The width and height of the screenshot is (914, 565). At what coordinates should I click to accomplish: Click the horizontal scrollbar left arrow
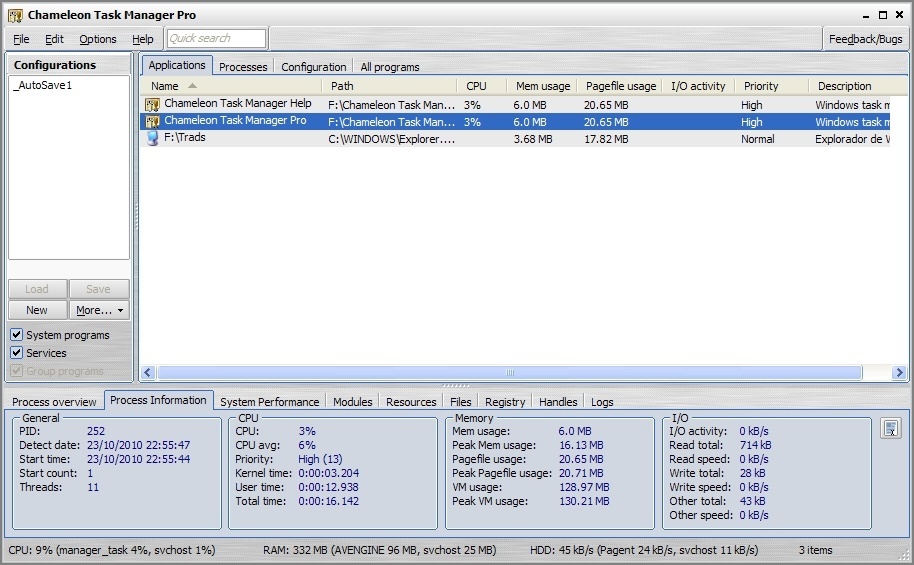click(148, 373)
